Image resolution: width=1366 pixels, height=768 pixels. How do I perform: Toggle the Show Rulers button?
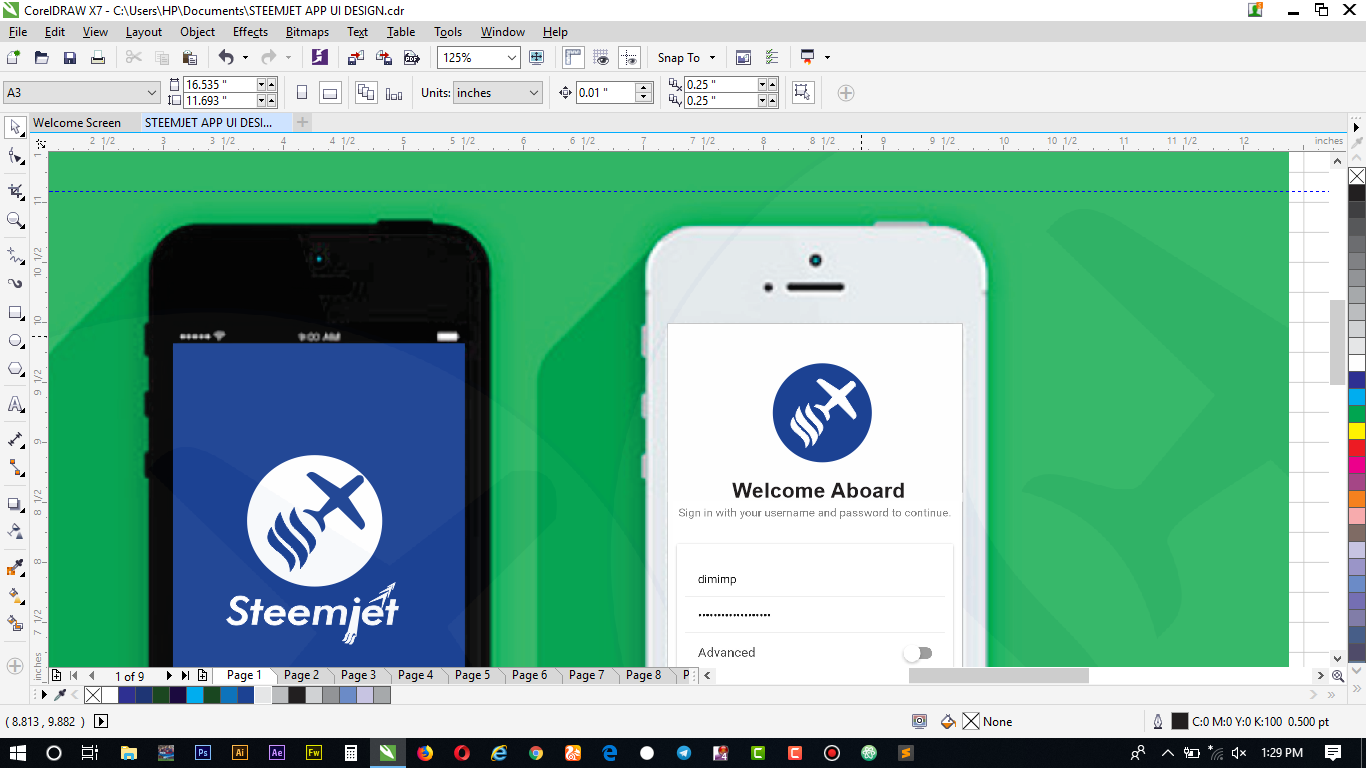coord(573,58)
